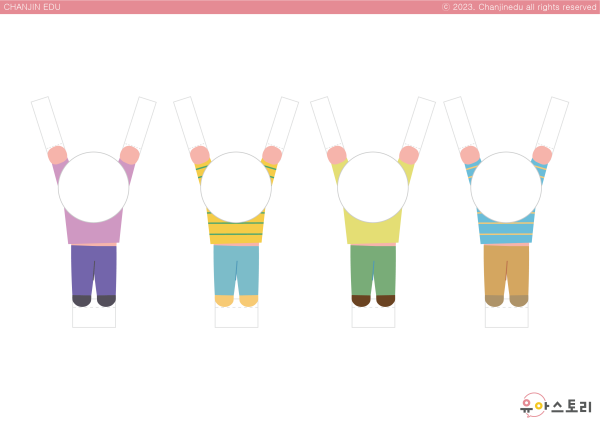This screenshot has width=600, height=424.
Task: Select the yellow striped-shirt figure's blank face circle
Action: click(x=236, y=187)
